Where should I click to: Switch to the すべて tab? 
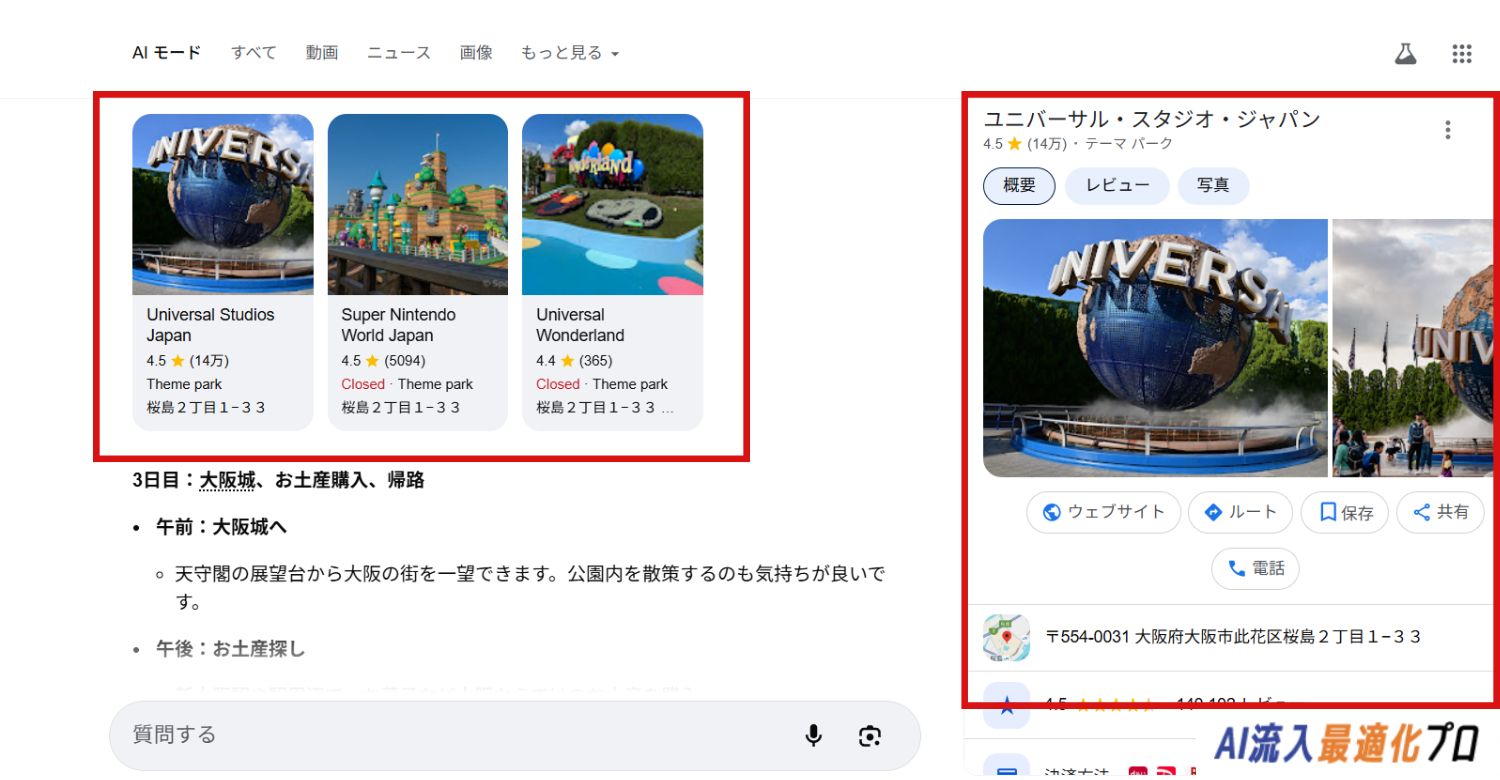254,53
